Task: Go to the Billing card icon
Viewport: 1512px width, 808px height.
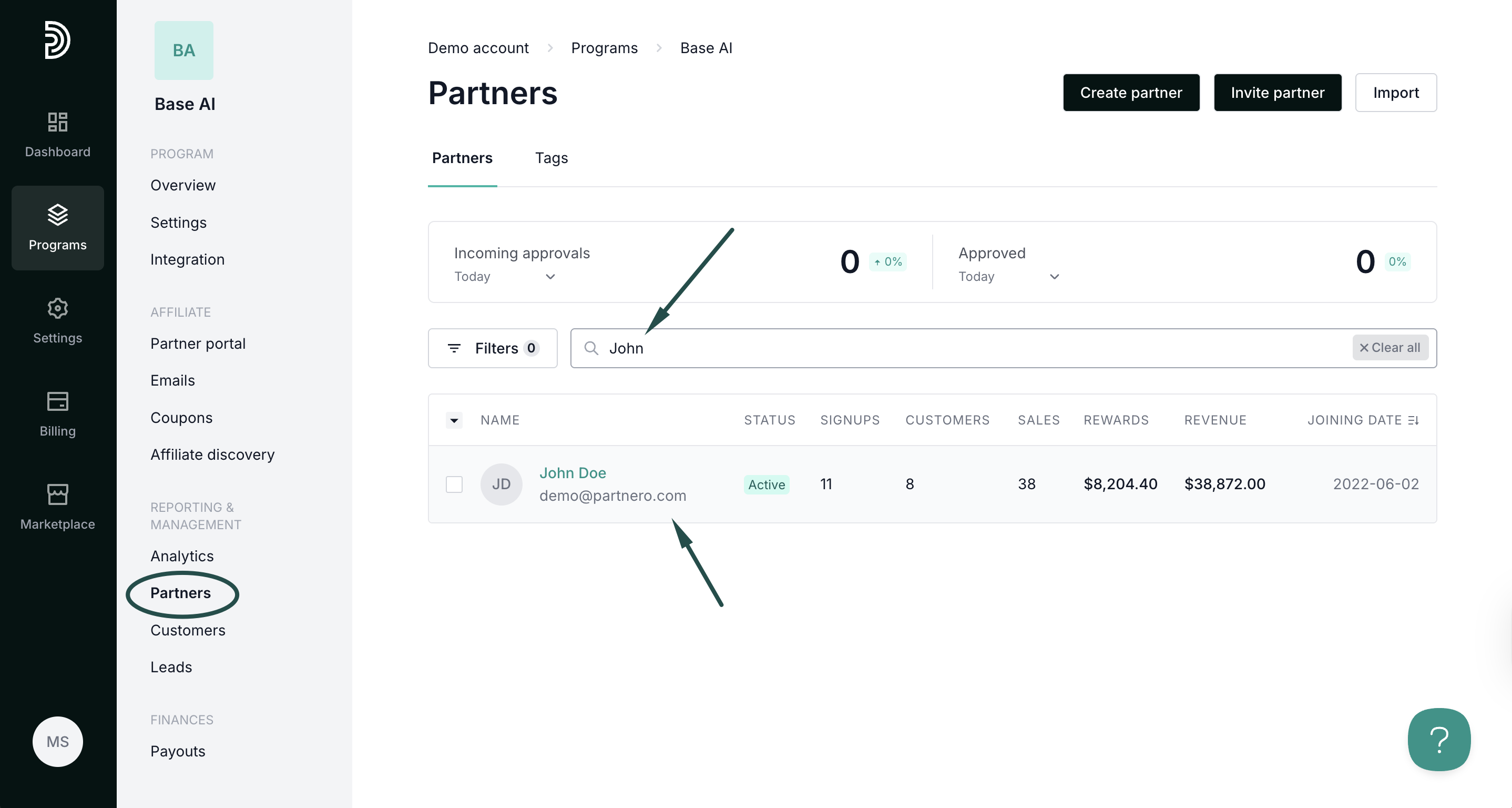Action: (57, 402)
